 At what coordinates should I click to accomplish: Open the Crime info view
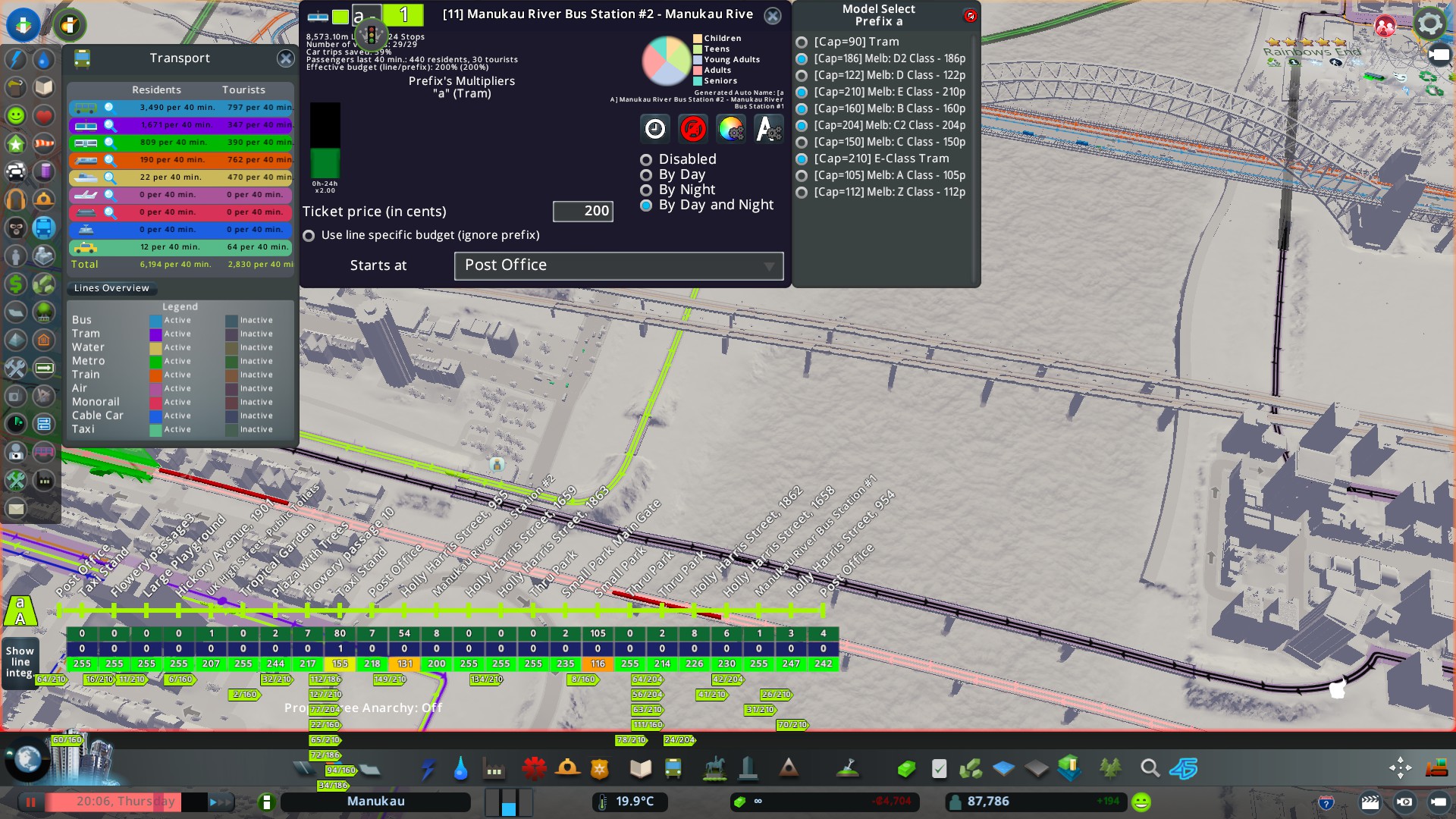tap(16, 227)
